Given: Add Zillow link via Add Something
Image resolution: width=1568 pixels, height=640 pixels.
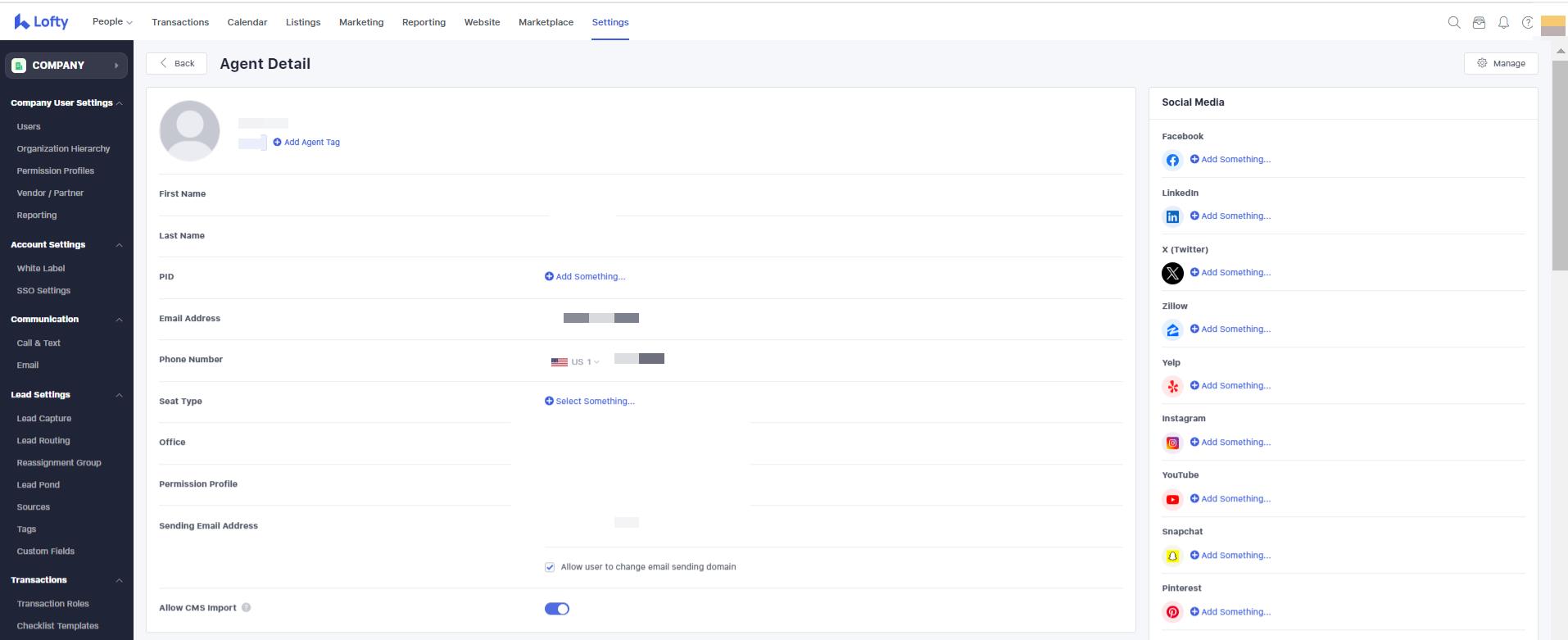Looking at the screenshot, I should point(1230,329).
